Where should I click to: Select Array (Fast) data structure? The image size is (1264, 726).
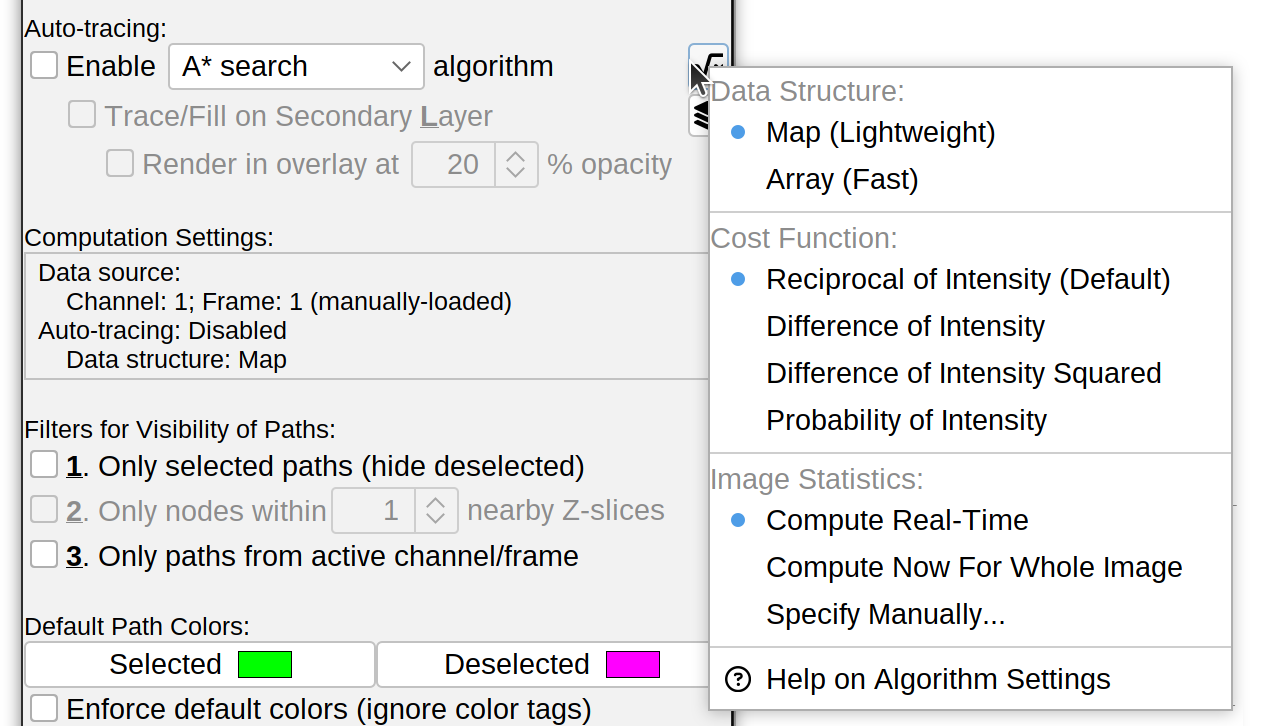click(x=841, y=180)
